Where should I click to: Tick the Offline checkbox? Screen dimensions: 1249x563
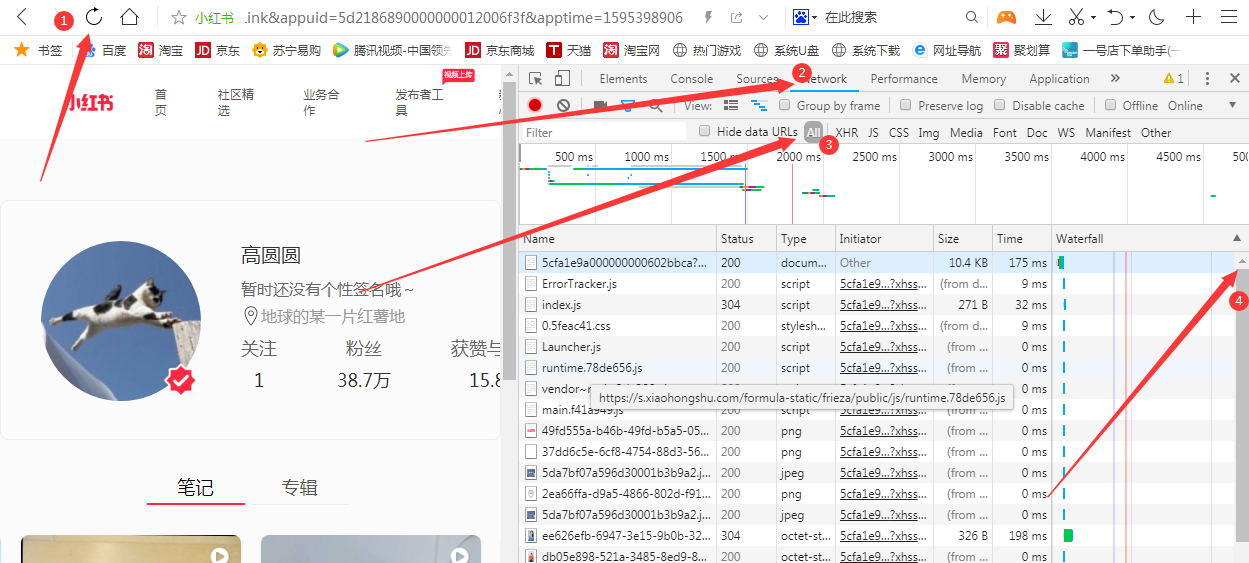1111,105
